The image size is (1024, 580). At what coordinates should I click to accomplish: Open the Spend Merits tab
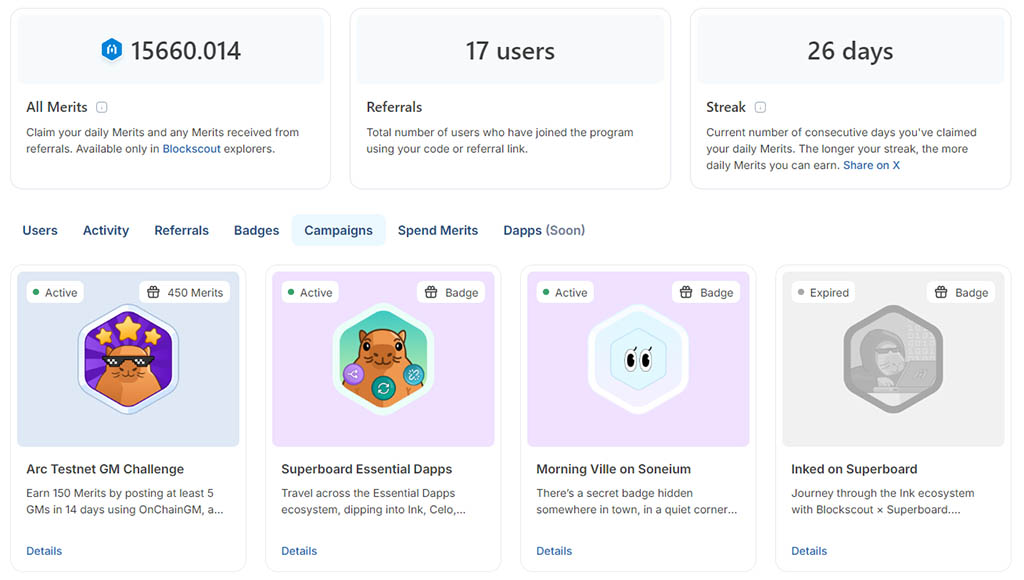pyautogui.click(x=438, y=230)
